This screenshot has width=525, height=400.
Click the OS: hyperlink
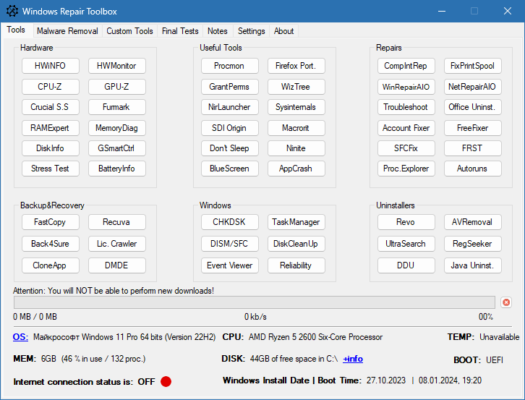[20, 337]
